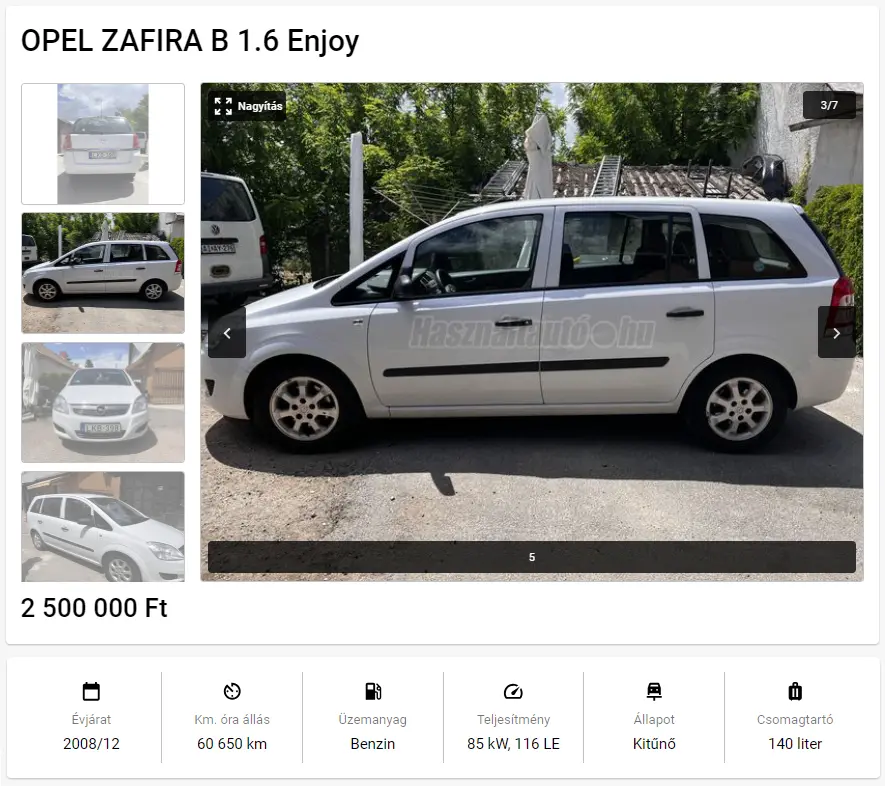Go to the previous photo with left arrow
885x786 pixels.
227,333
